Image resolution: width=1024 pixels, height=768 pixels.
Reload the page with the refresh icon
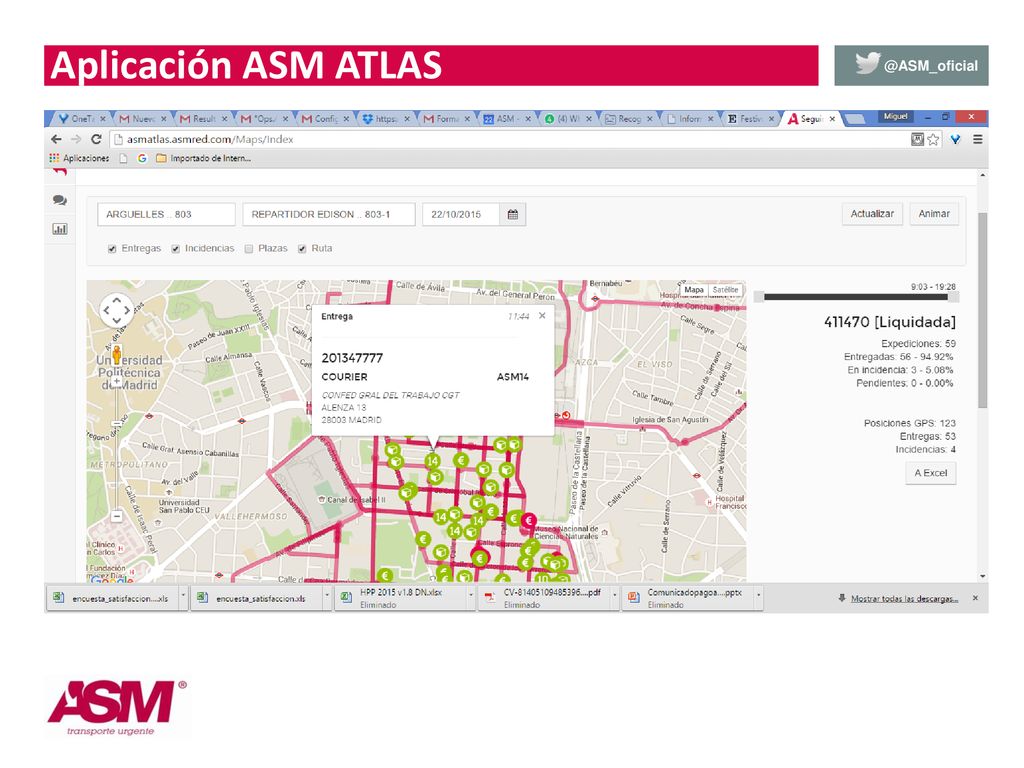pos(96,139)
